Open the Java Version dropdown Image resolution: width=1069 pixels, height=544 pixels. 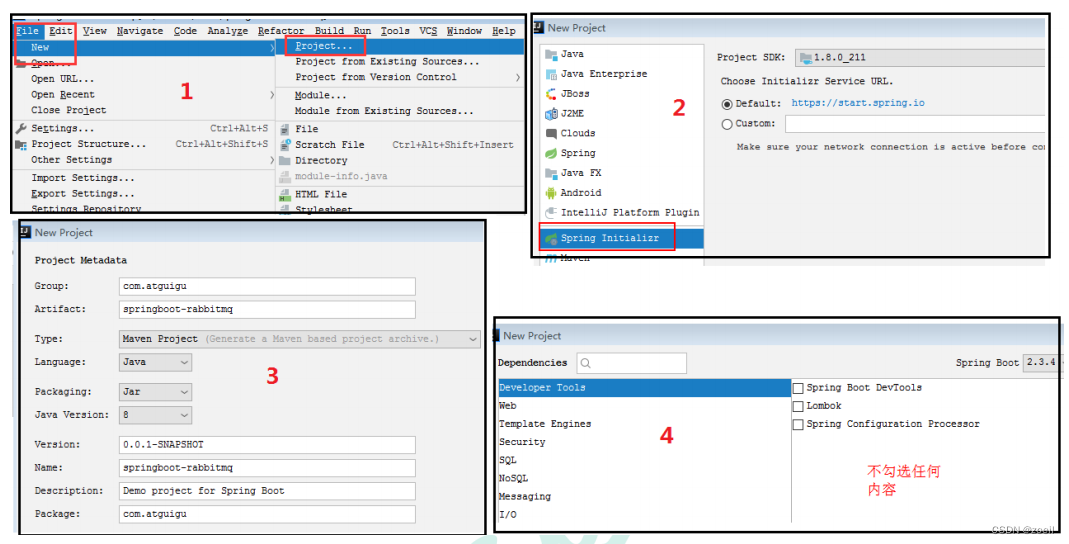155,414
